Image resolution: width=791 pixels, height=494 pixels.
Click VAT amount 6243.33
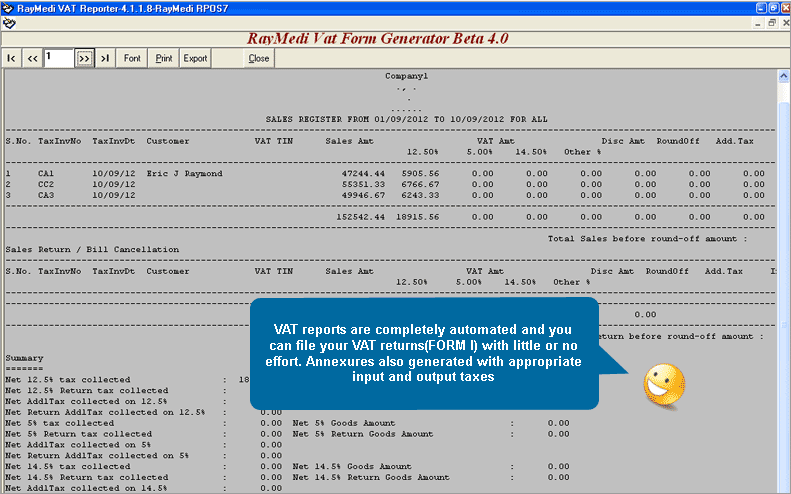click(420, 195)
